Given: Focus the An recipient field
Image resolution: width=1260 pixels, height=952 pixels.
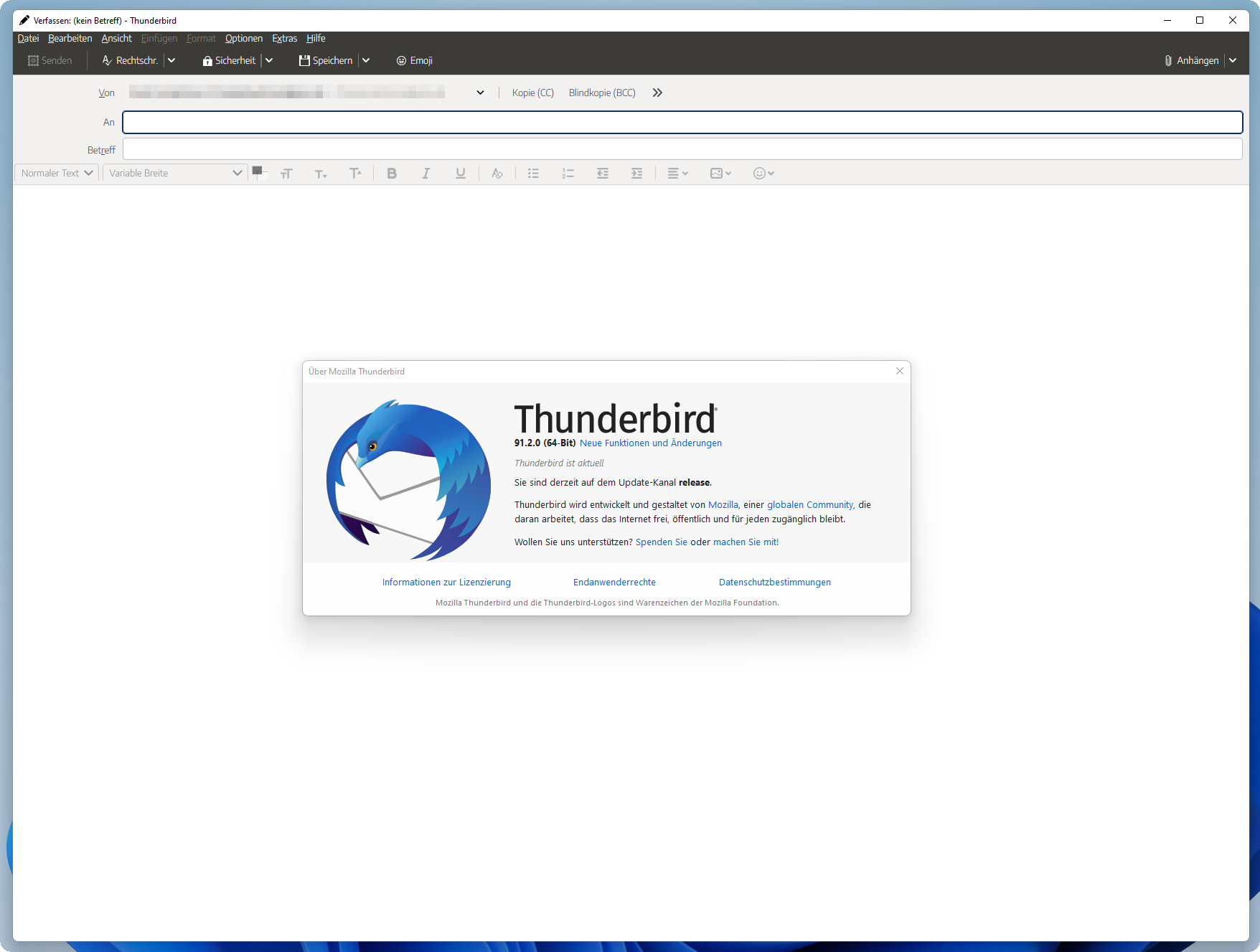Looking at the screenshot, I should click(682, 123).
